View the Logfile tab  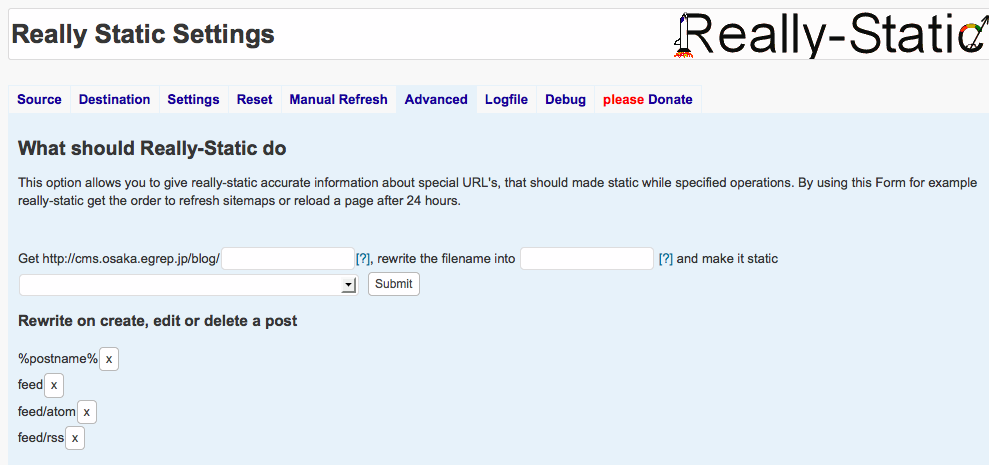[506, 100]
